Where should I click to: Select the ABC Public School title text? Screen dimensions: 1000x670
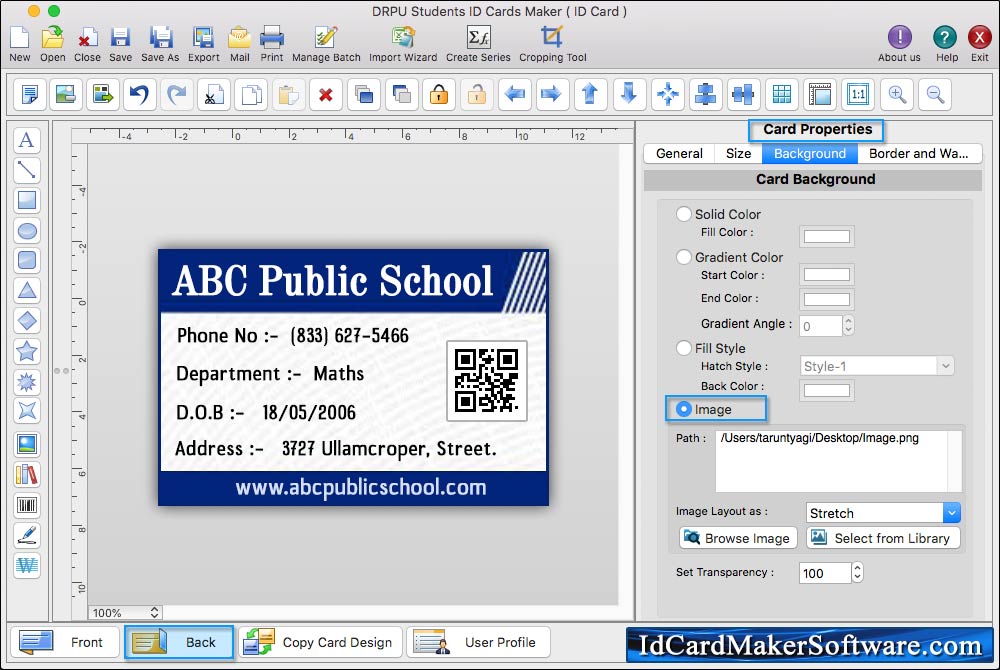[333, 280]
